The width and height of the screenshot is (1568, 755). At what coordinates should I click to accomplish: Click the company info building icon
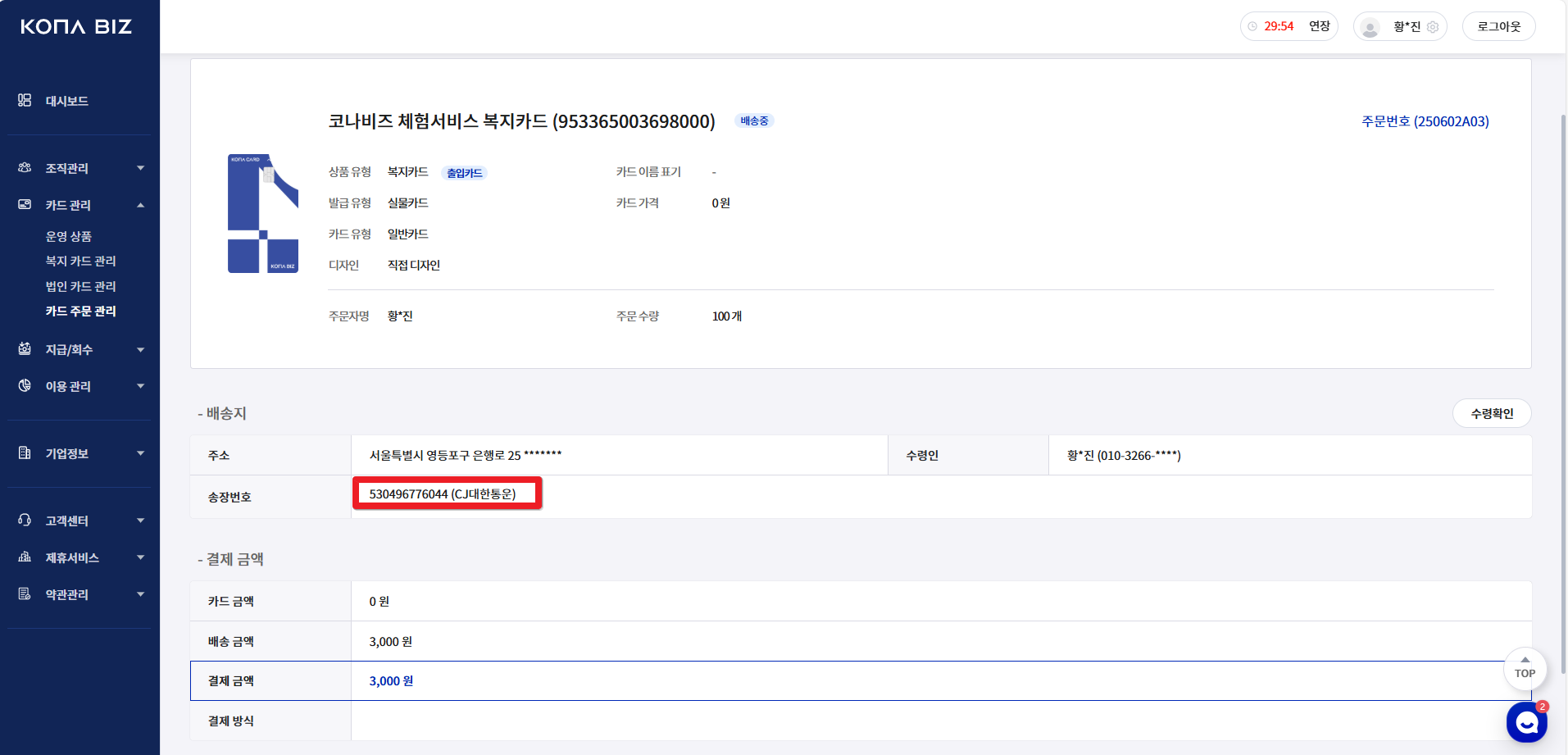[x=25, y=453]
